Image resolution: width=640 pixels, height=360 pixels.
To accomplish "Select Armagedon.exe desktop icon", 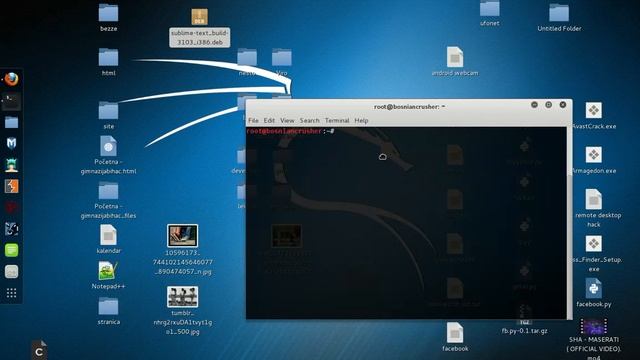I will 593,155.
